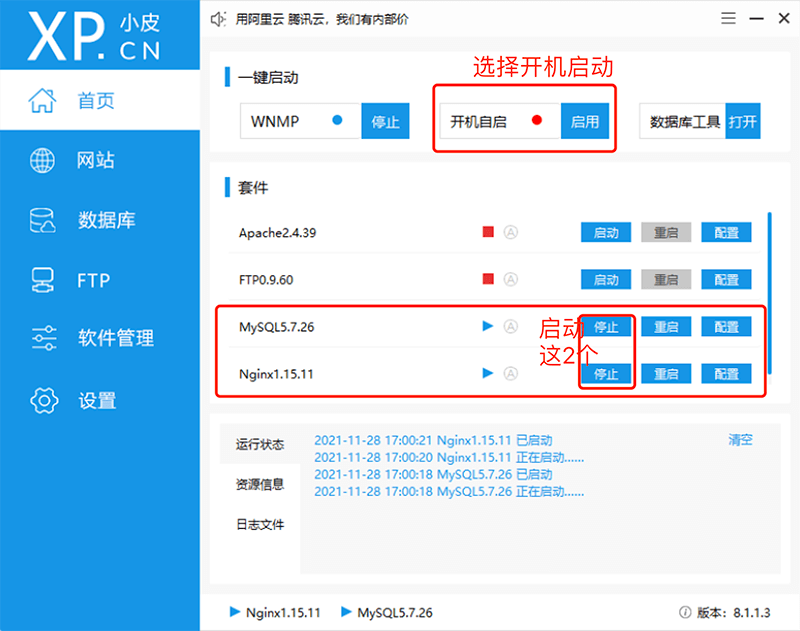The image size is (800, 631).
Task: Open 配置 for FTP0.9.60
Action: [x=727, y=279]
